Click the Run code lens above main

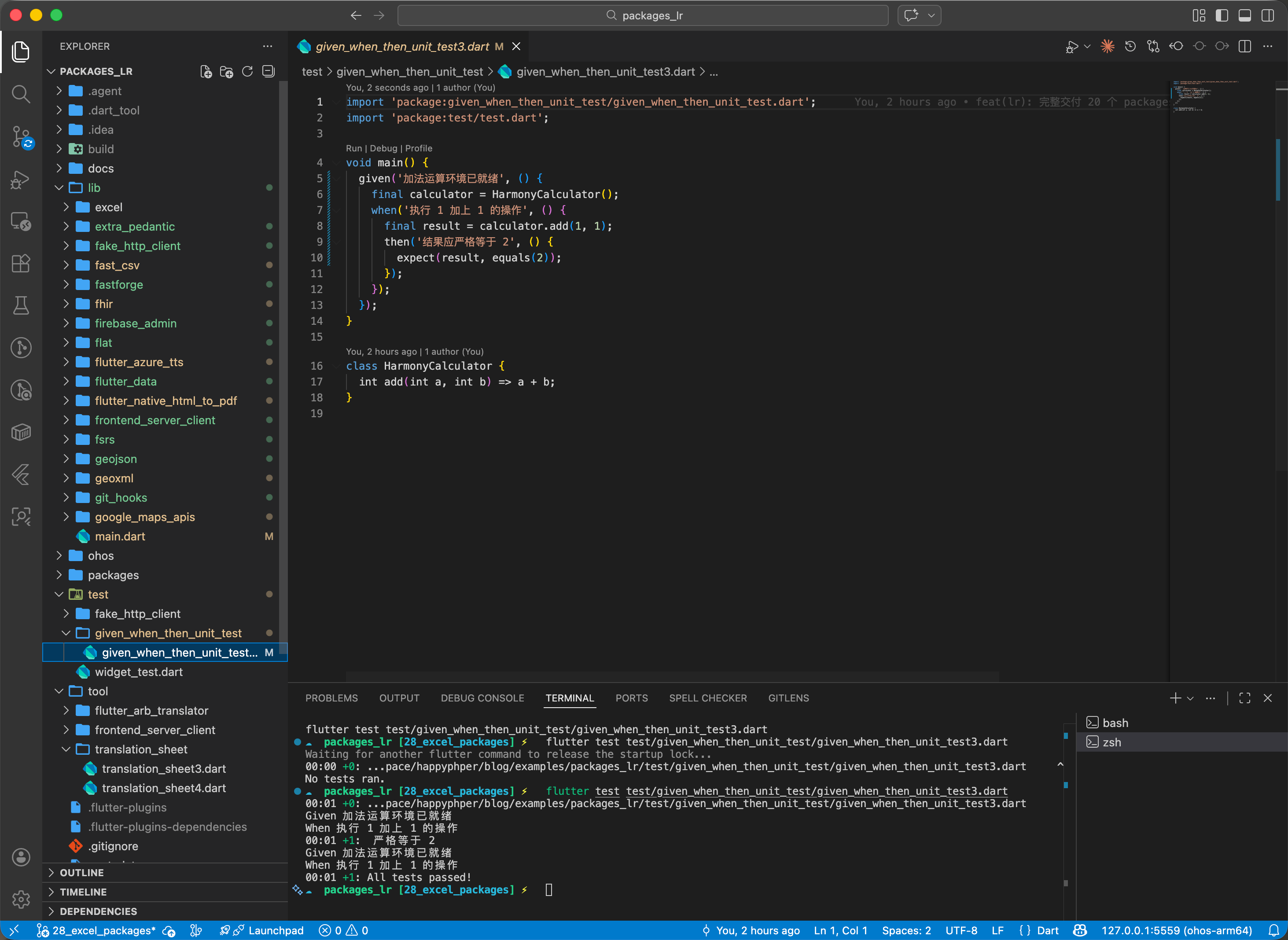click(353, 148)
